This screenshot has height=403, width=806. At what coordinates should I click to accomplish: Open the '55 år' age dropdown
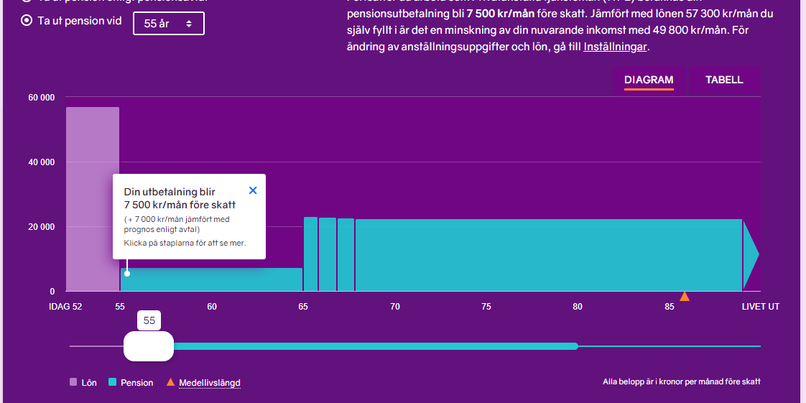tap(169, 22)
